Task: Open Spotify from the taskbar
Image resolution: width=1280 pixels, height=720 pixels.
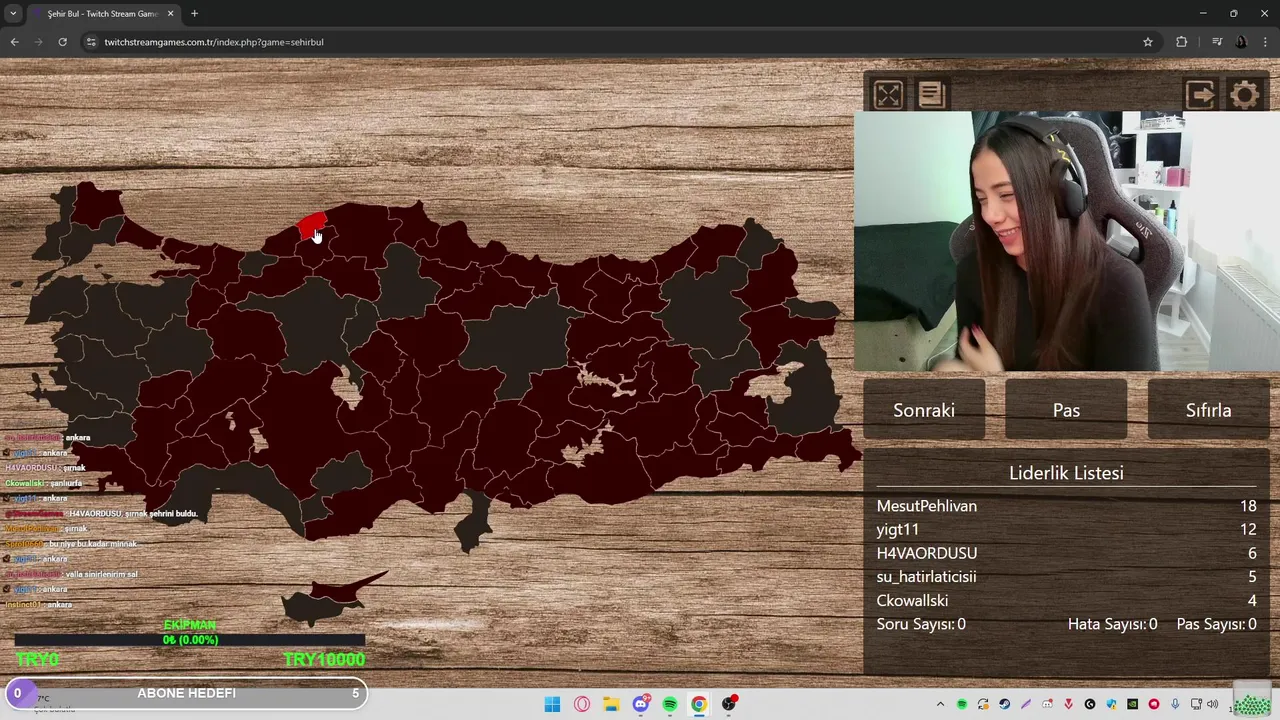Action: [670, 704]
